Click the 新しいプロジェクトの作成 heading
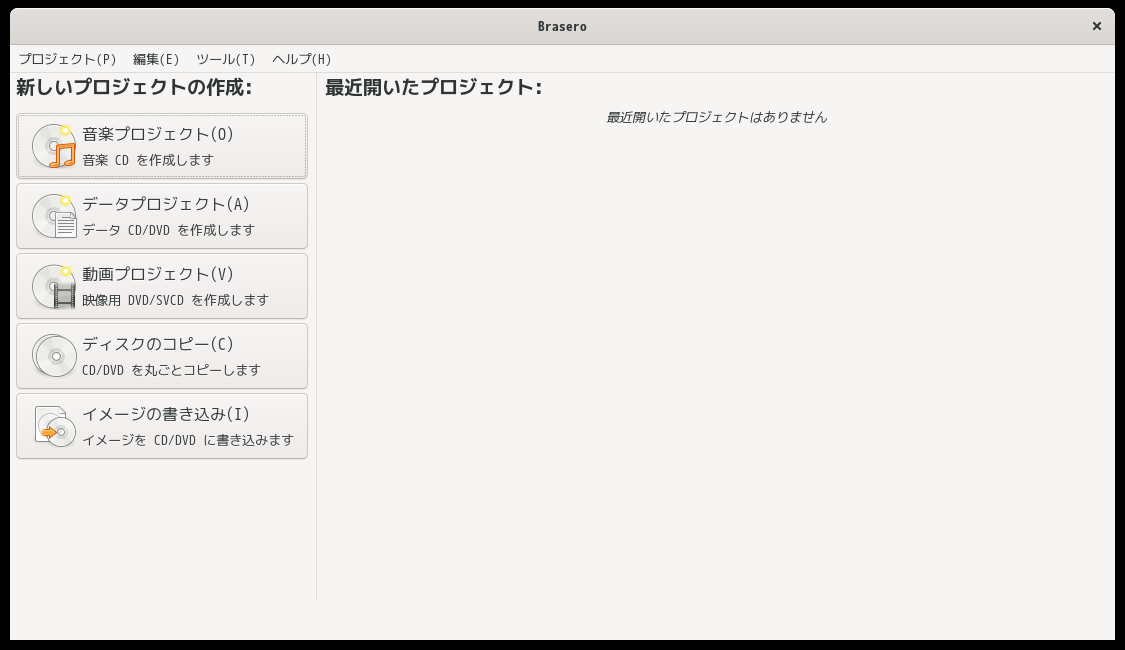1125x650 pixels. click(x=134, y=88)
